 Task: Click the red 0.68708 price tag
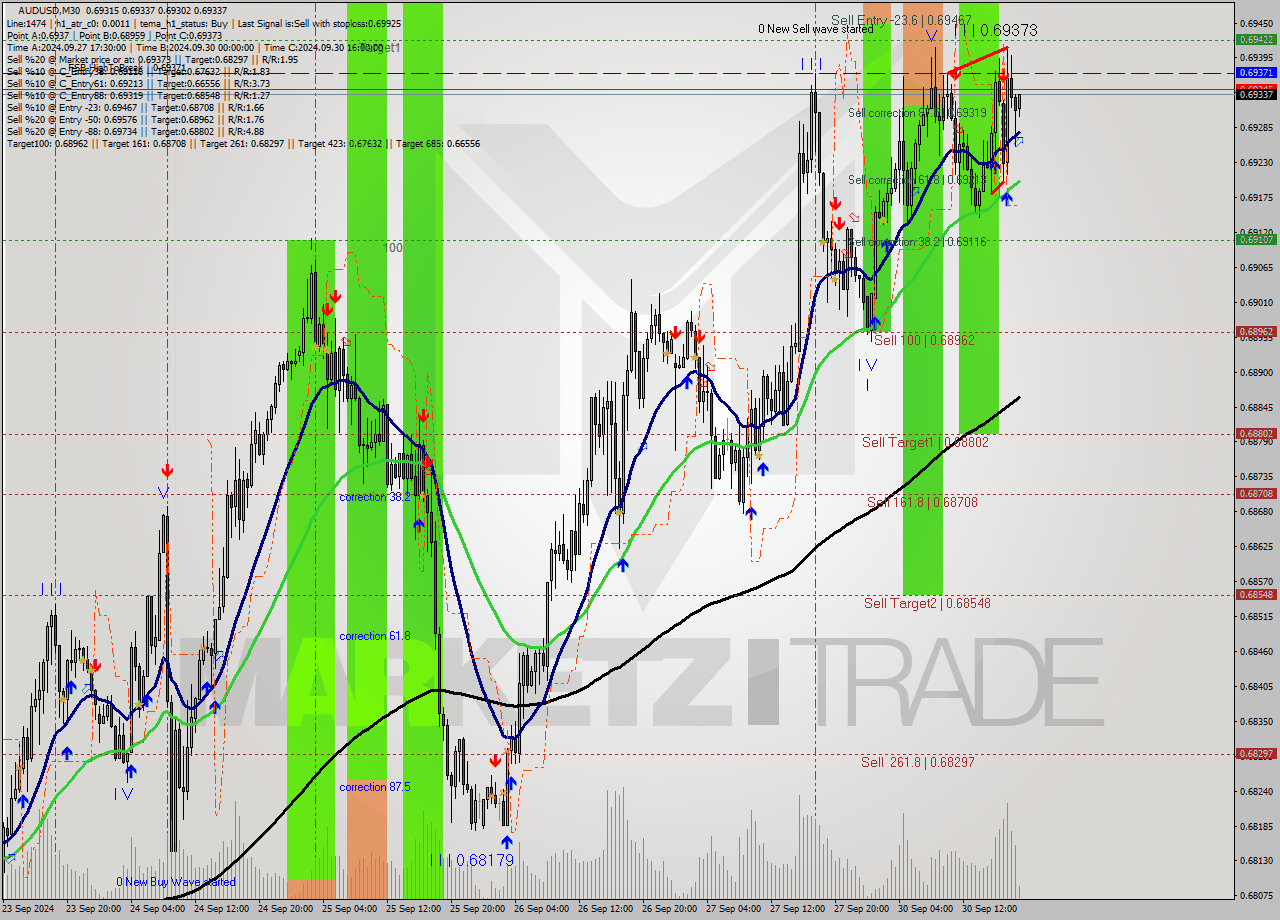(1256, 494)
